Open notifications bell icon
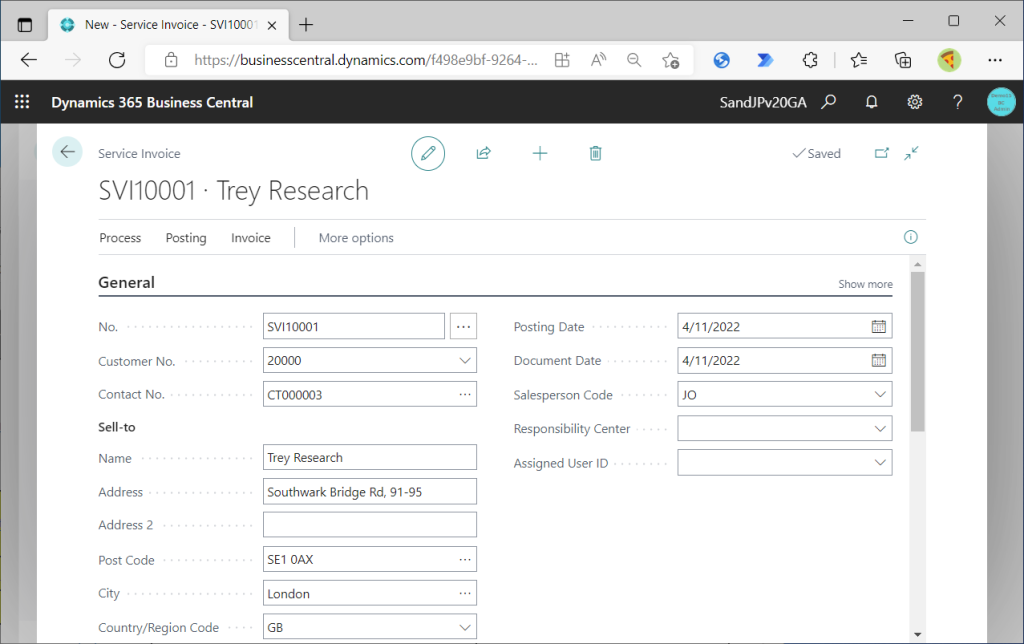This screenshot has width=1024, height=644. point(872,102)
